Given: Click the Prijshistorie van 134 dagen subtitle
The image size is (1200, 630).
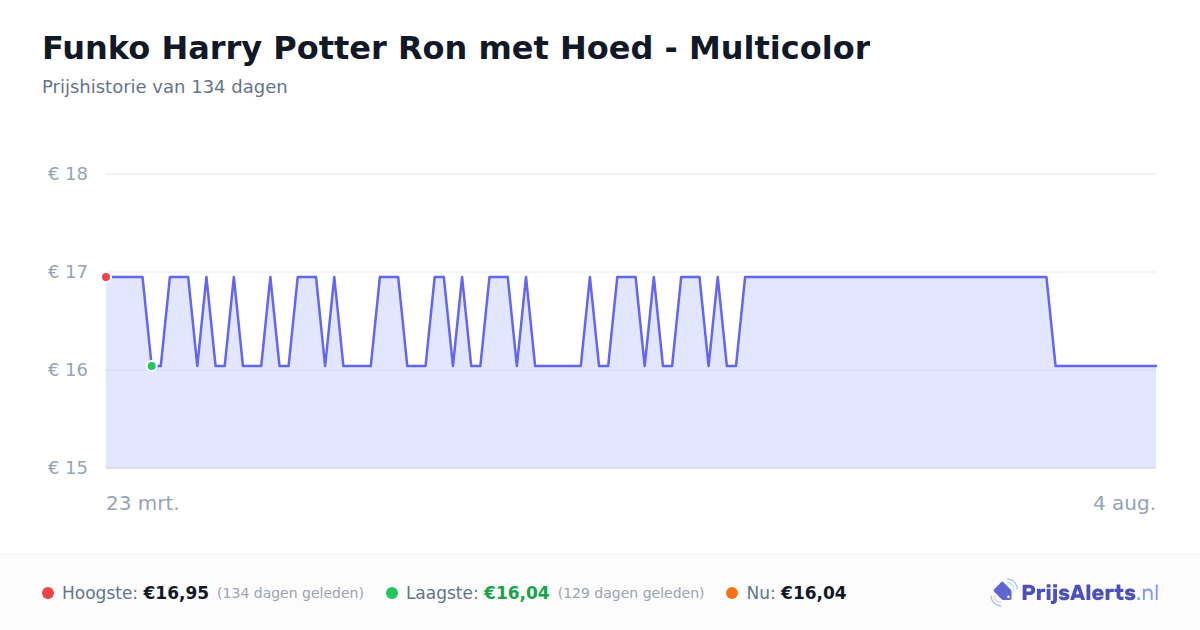Looking at the screenshot, I should coord(165,87).
